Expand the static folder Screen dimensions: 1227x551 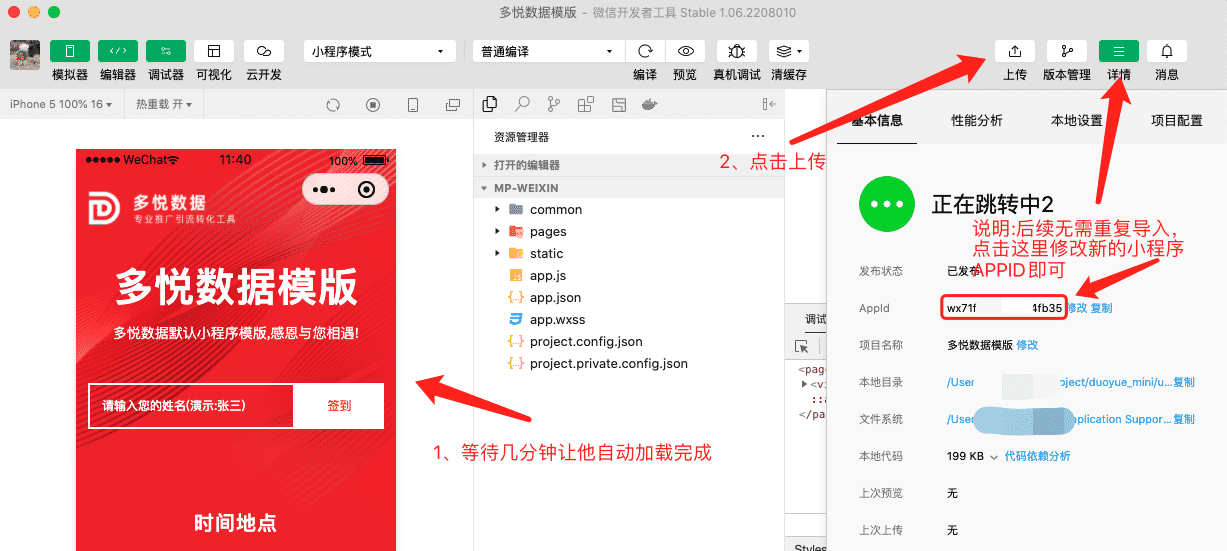pos(629,253)
